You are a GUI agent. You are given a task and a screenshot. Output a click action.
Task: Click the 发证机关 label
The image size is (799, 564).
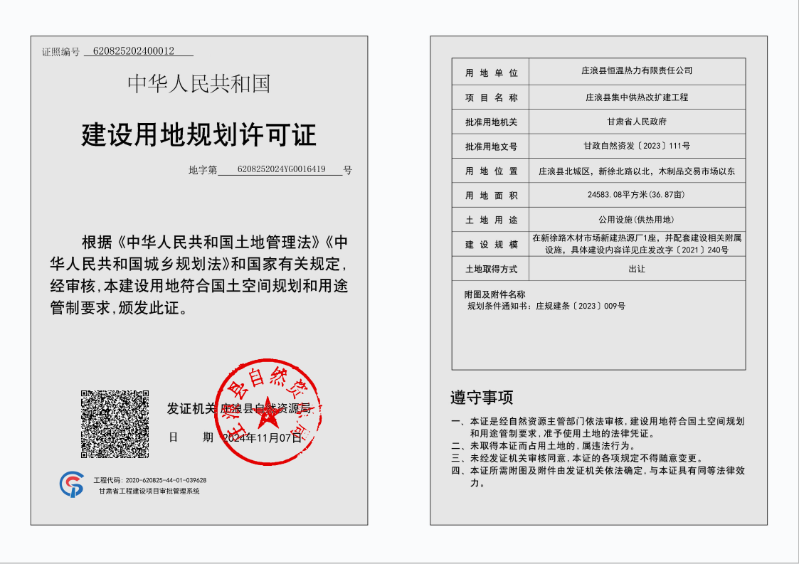(x=191, y=409)
